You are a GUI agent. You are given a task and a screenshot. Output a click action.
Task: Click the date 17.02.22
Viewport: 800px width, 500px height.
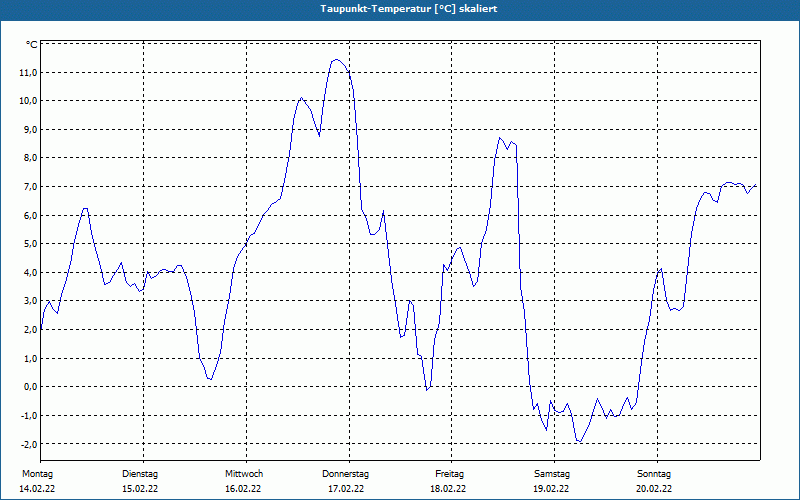point(346,489)
